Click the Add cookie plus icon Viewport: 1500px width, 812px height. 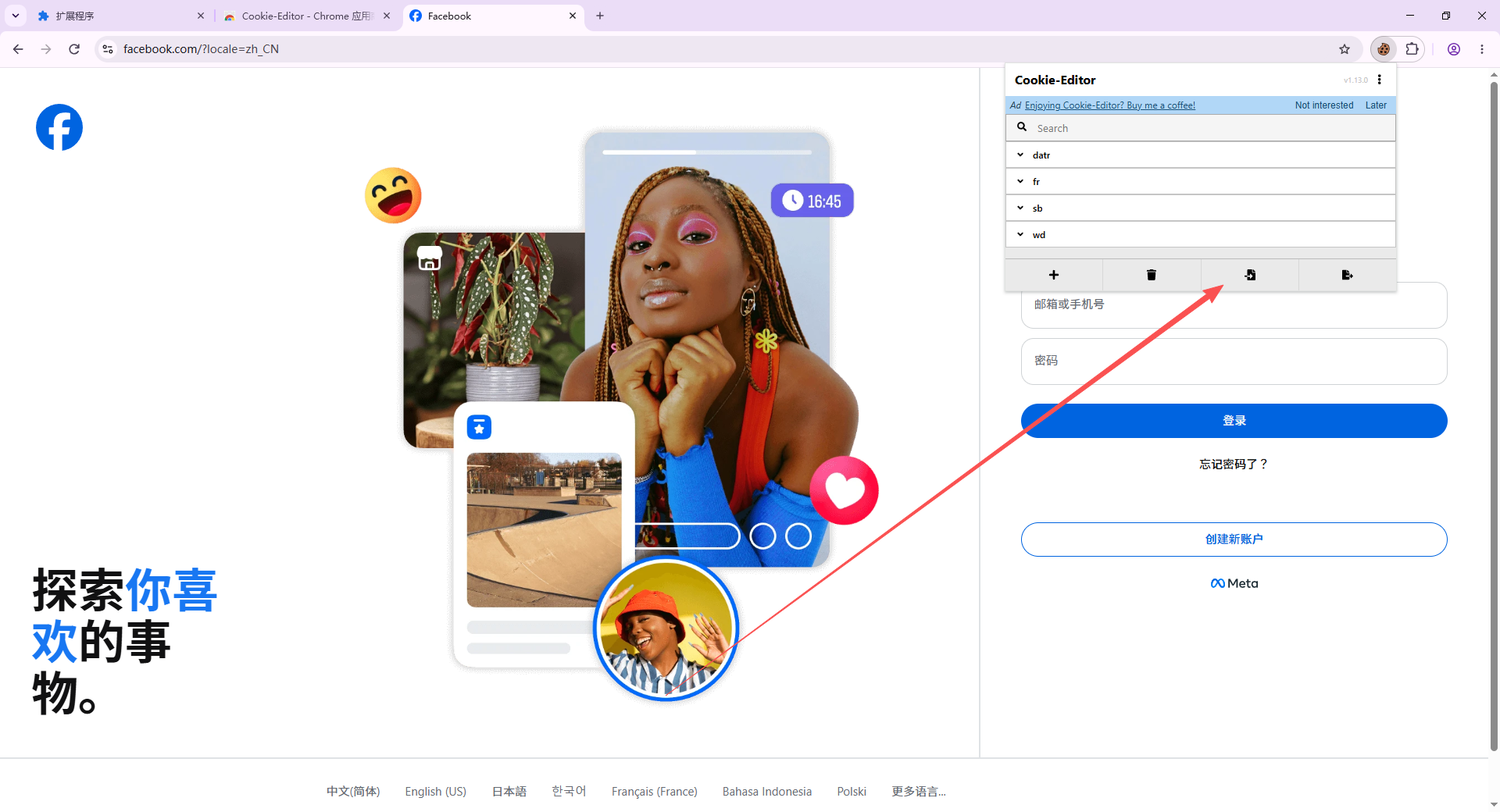(1053, 275)
